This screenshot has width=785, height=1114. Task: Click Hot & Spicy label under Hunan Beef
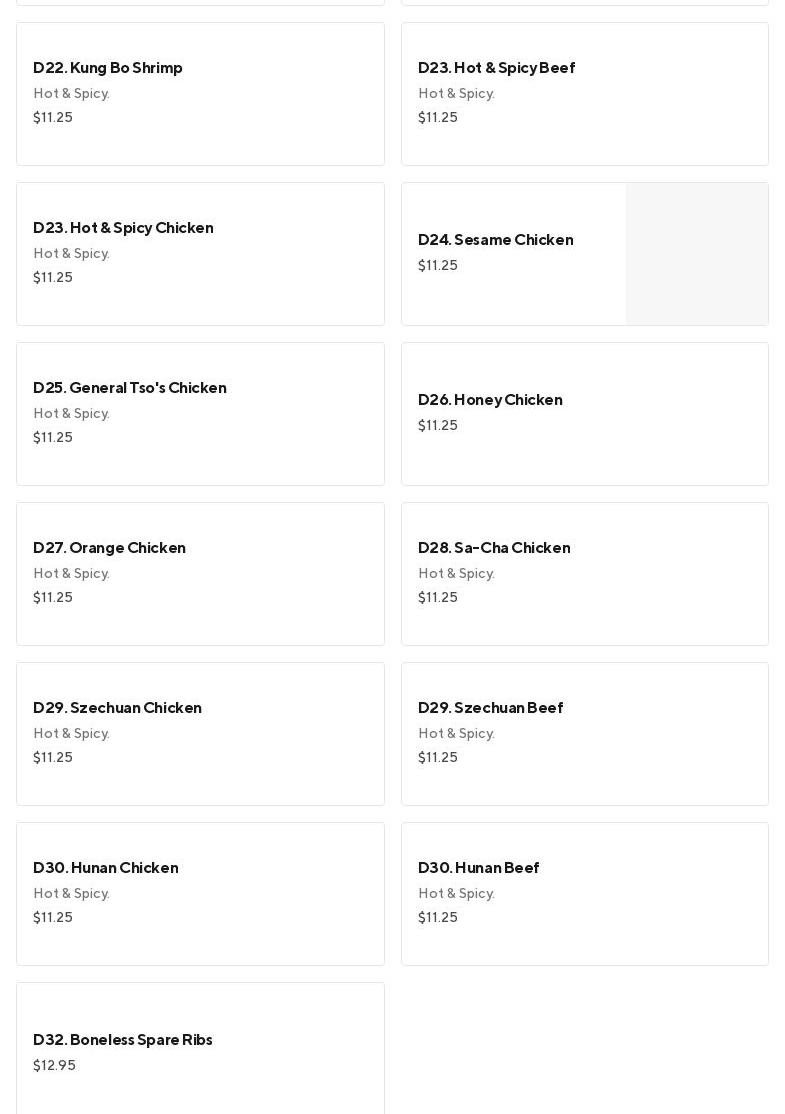(x=456, y=894)
